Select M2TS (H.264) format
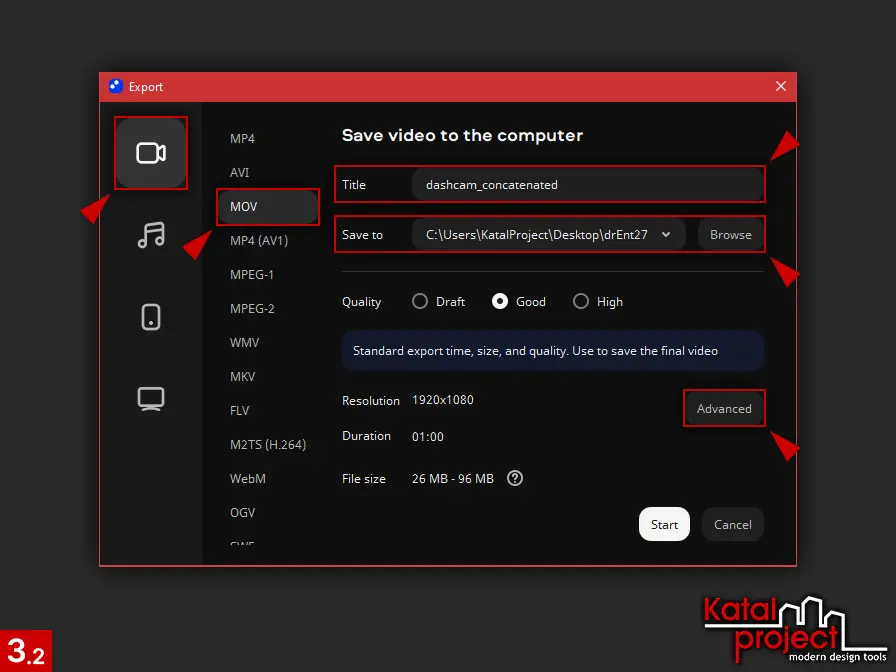 [267, 444]
